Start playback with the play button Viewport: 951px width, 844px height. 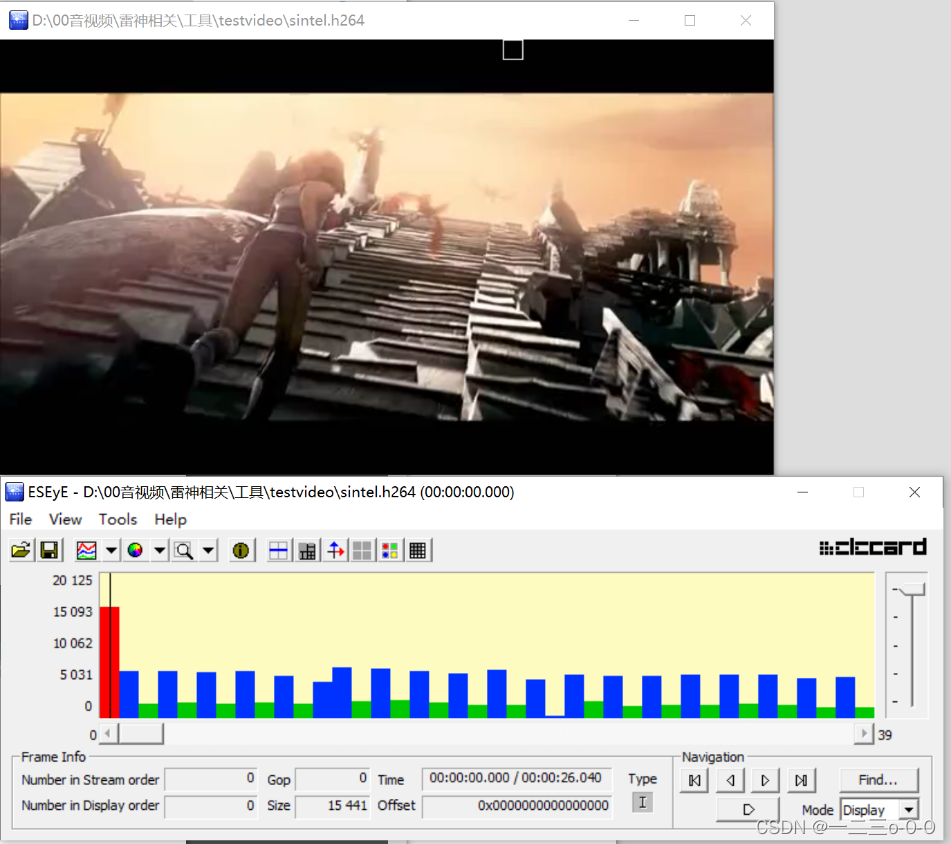(x=748, y=809)
